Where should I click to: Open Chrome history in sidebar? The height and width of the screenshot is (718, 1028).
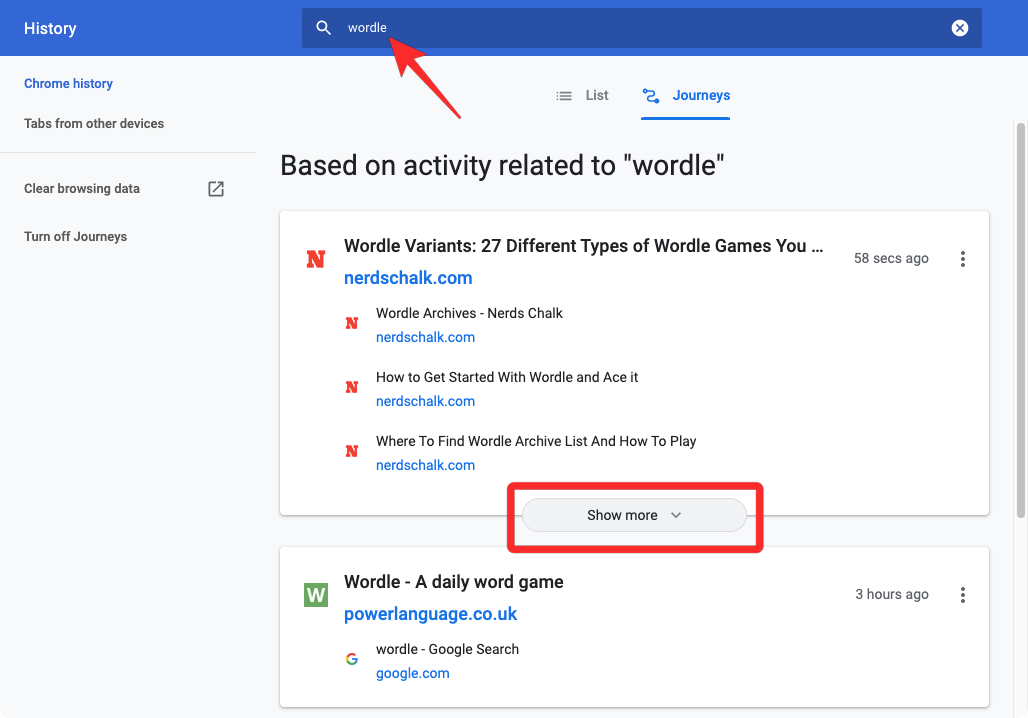(68, 84)
